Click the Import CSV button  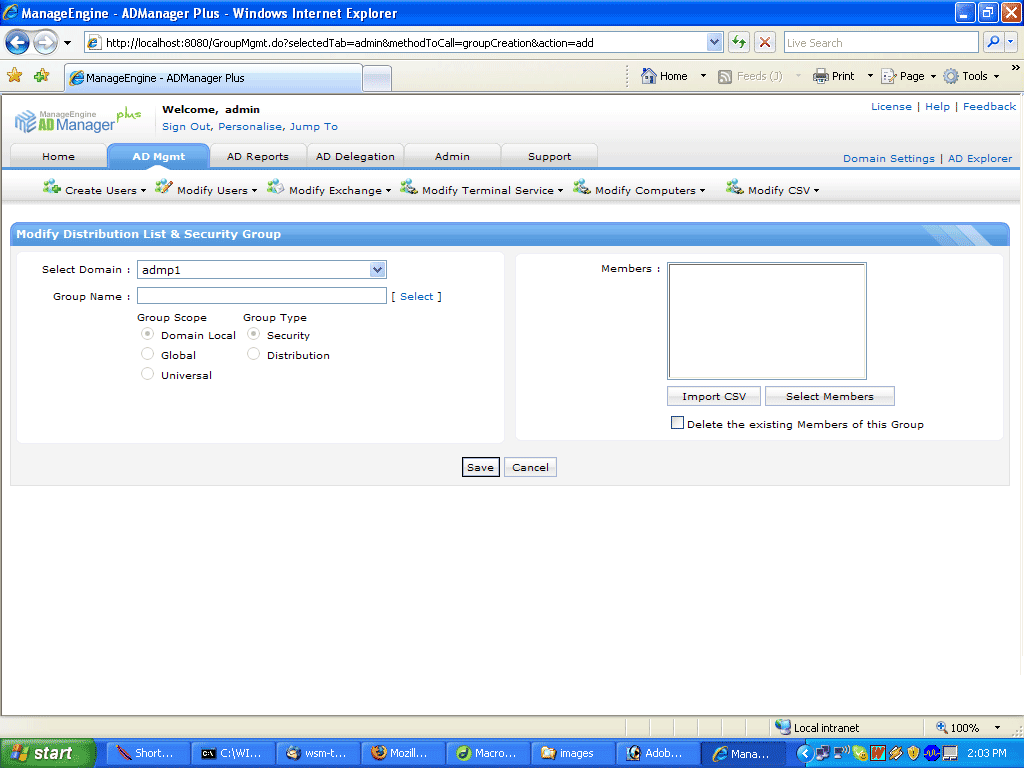click(714, 396)
